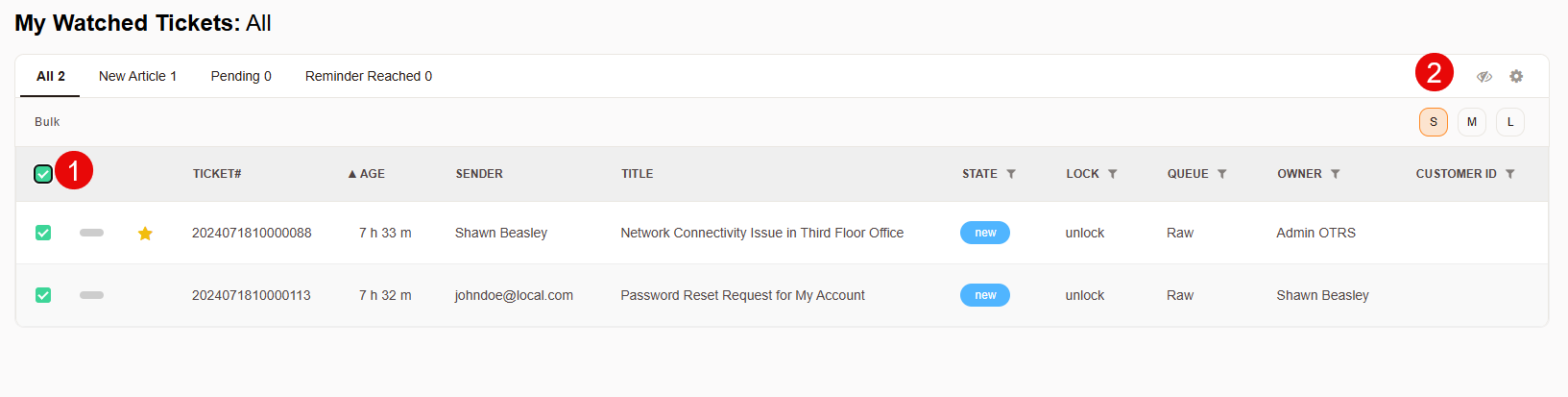Deselect the Password Reset Request ticket checkbox
1568x397 pixels.
43,295
